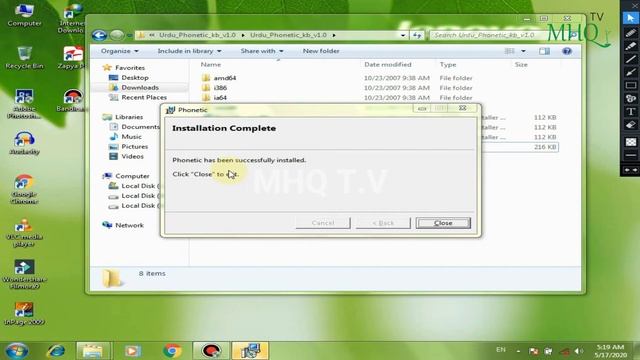Open Share with dropdown
Viewport: 640px width, 360px height.
tap(262, 51)
